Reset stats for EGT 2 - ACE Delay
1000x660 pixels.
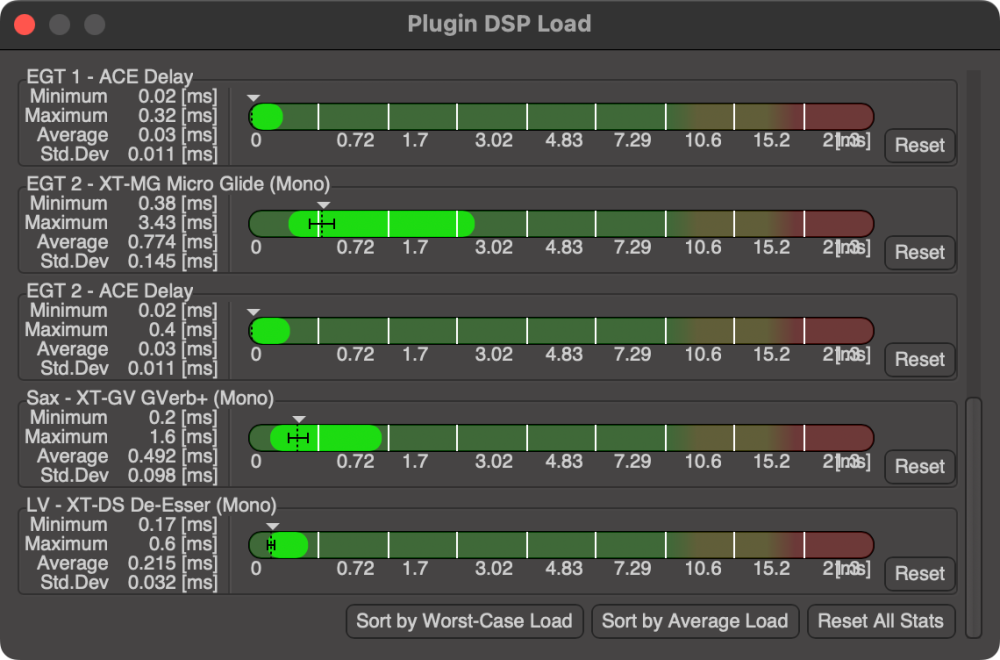(x=920, y=360)
